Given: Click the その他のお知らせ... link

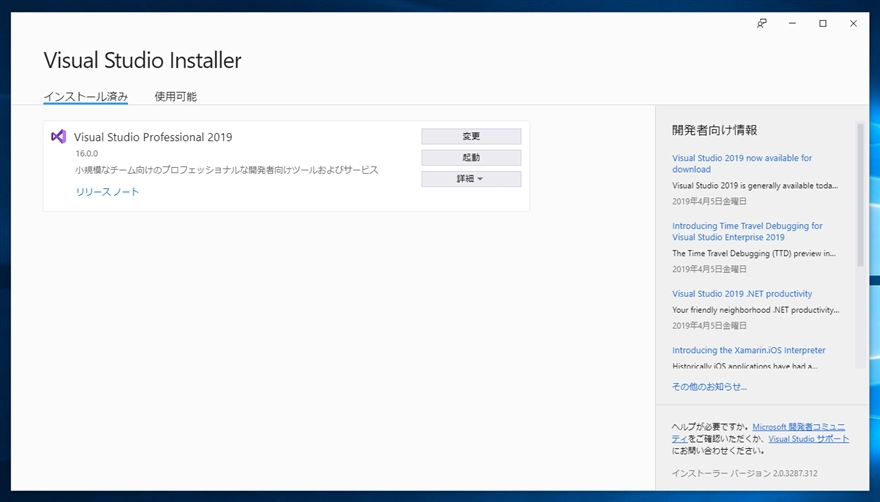Looking at the screenshot, I should [709, 387].
